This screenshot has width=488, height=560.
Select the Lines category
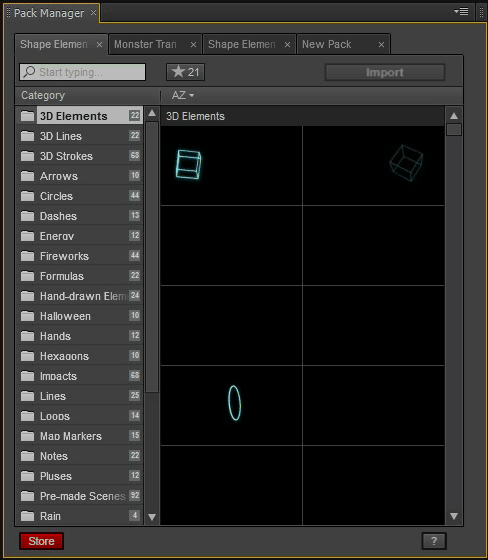[80, 396]
